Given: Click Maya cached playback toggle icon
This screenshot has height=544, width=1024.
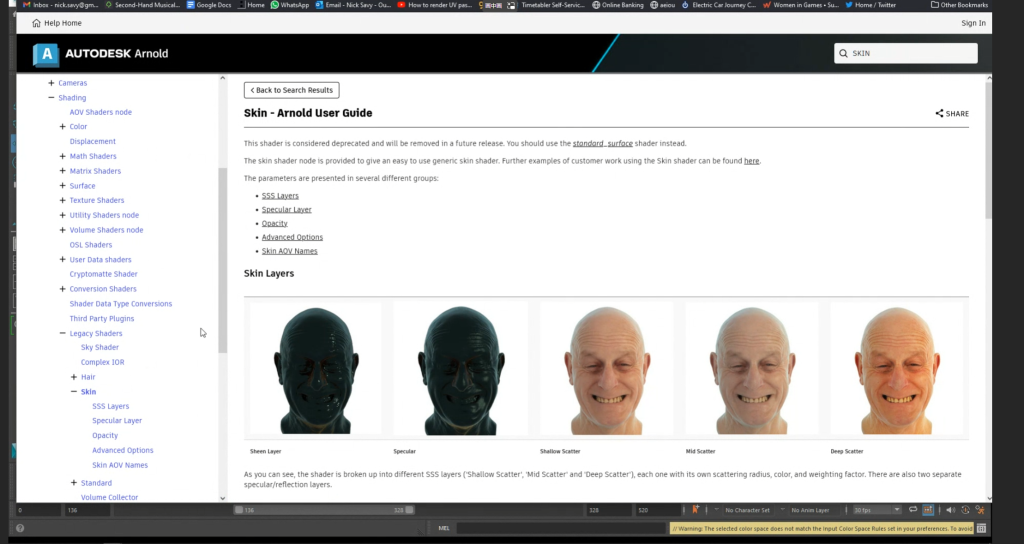Looking at the screenshot, I should 928,510.
